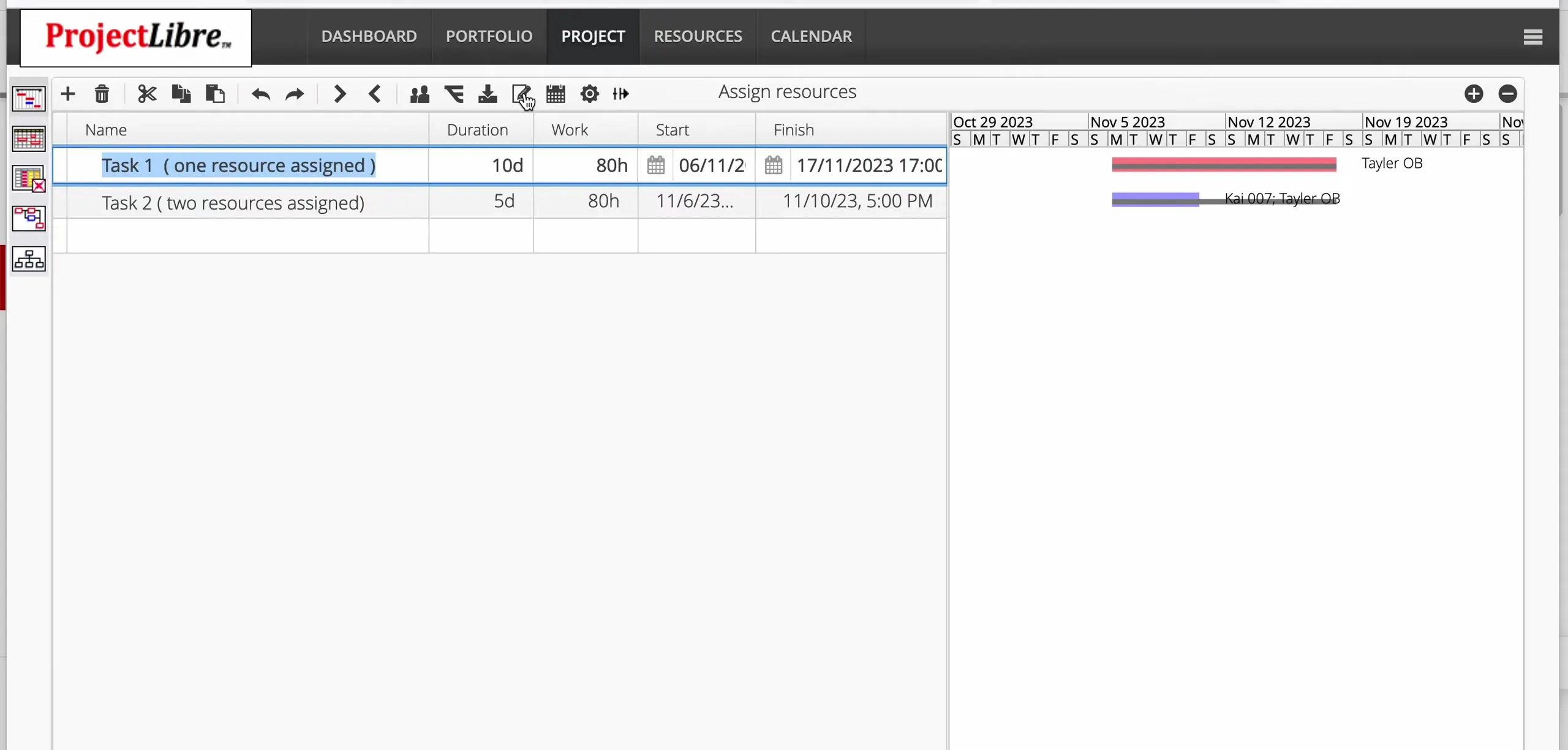Open the toolbar calendar icon

click(x=556, y=94)
